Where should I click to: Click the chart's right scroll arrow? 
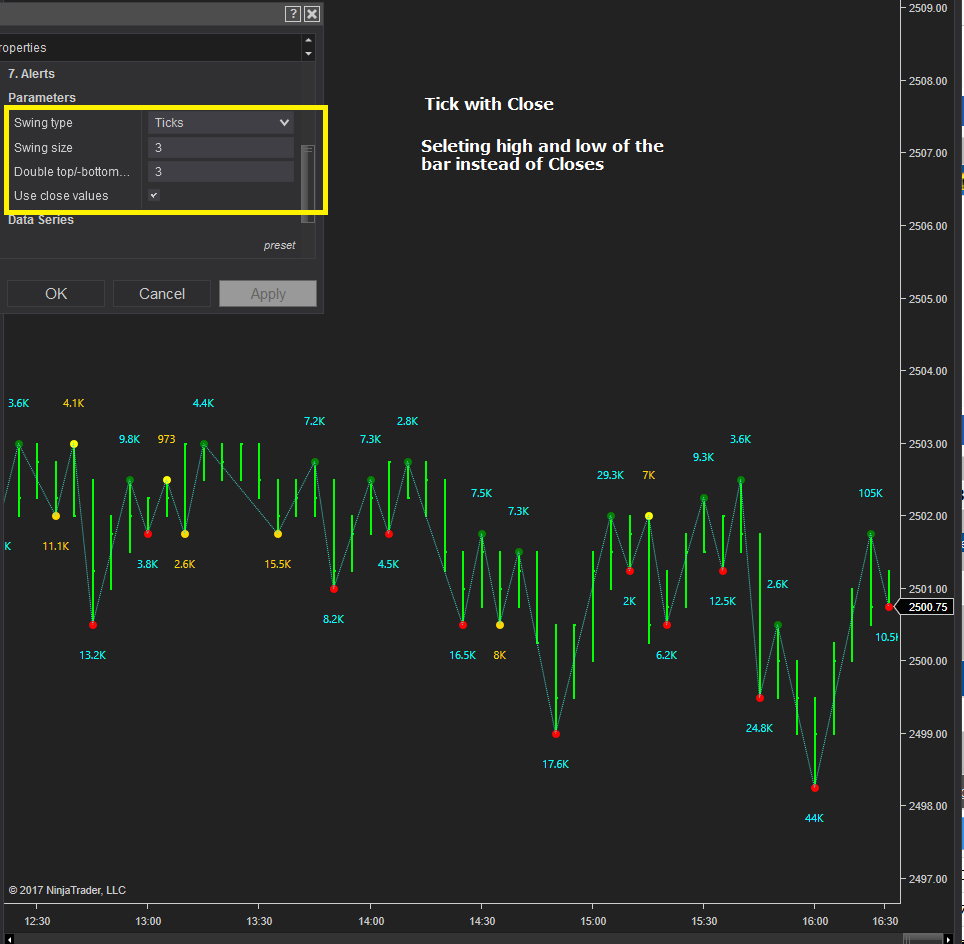coord(948,938)
